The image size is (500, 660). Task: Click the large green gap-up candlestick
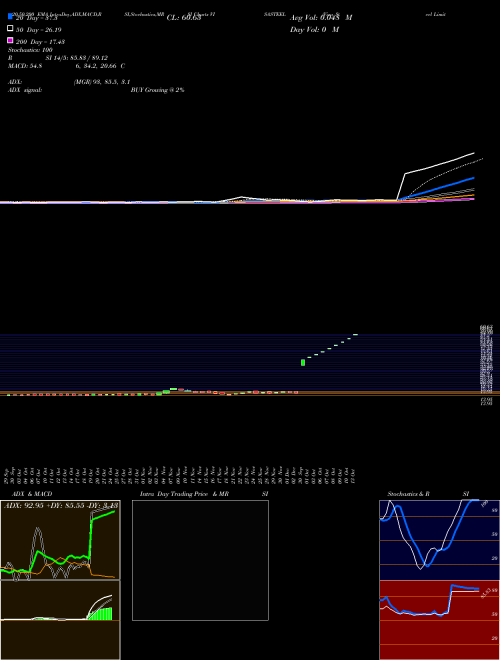(303, 362)
